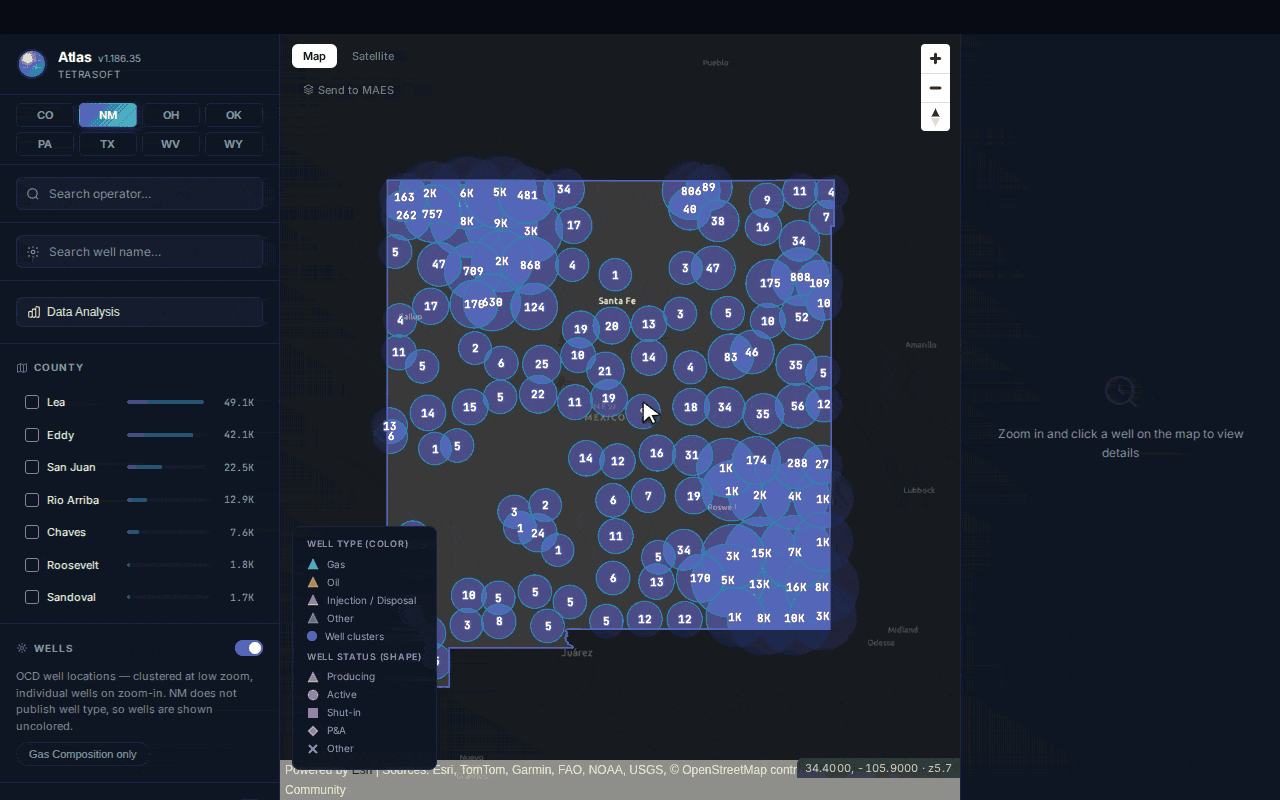Toggle the Wells layer switch off
Viewport: 1280px width, 800px height.
click(249, 648)
